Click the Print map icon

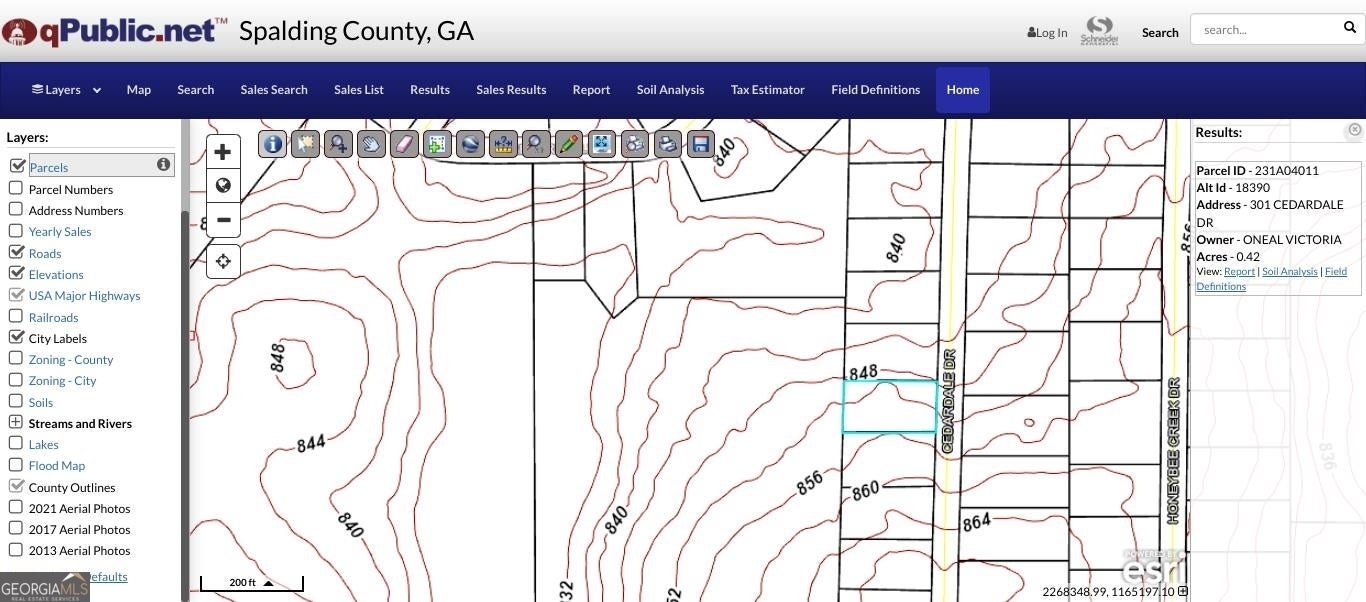[x=668, y=144]
